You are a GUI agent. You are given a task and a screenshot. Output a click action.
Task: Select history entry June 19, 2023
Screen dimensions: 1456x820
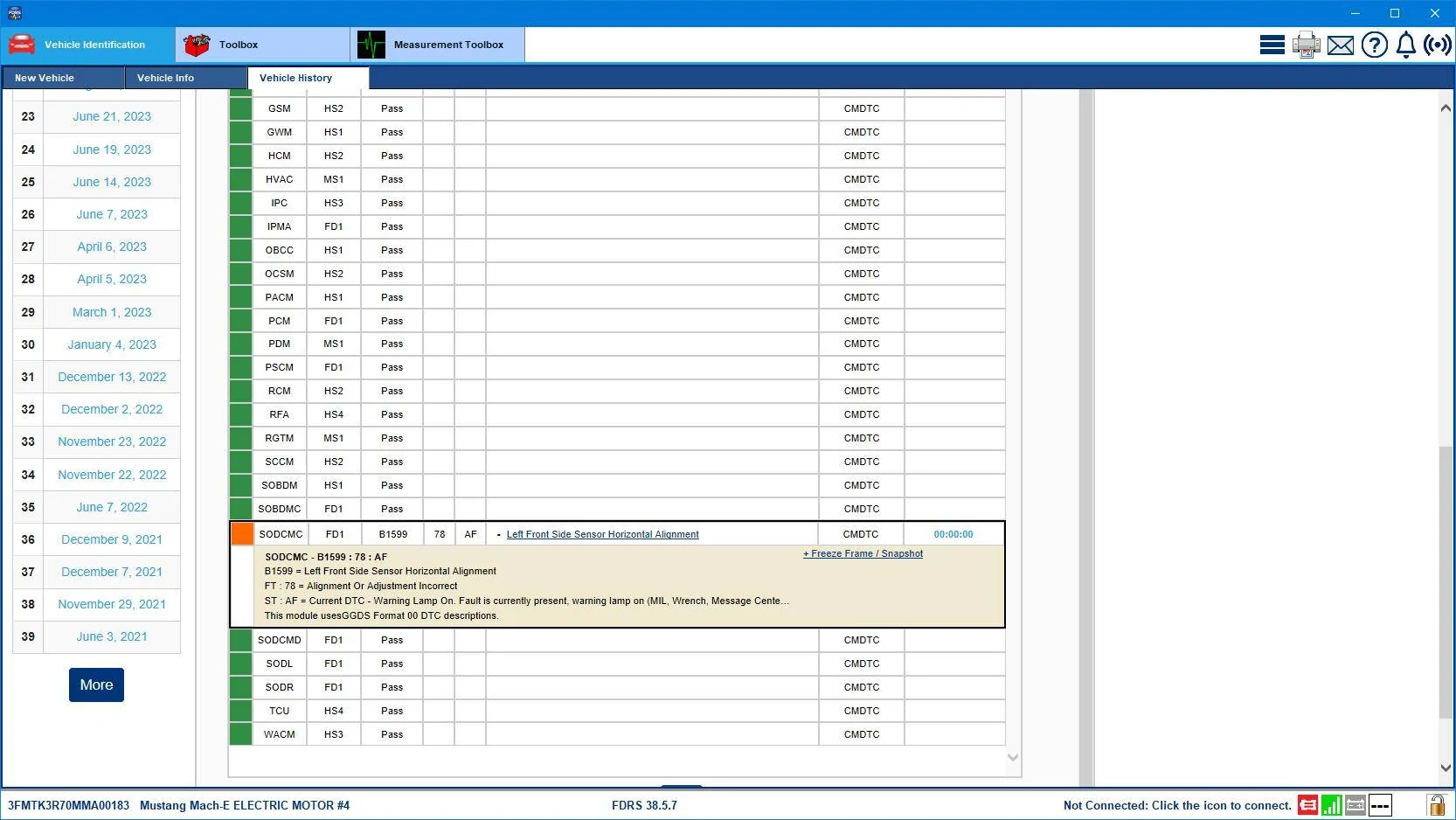[112, 149]
